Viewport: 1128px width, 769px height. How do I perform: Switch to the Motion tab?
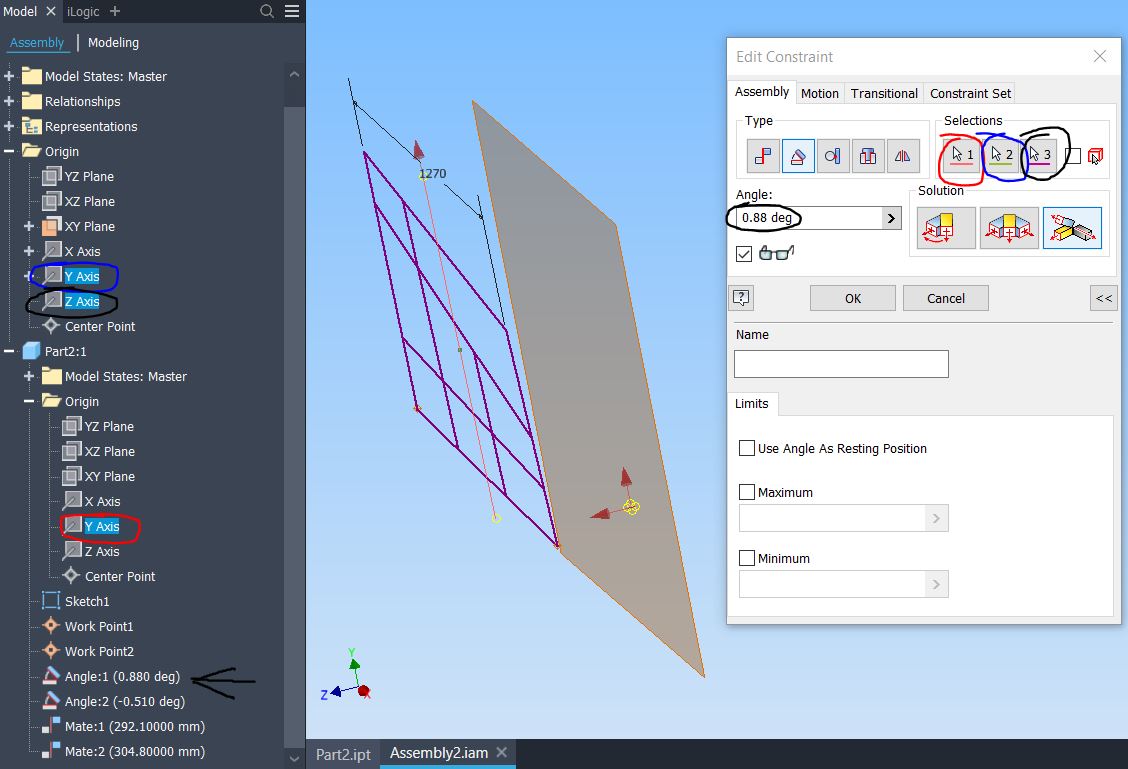coord(819,94)
